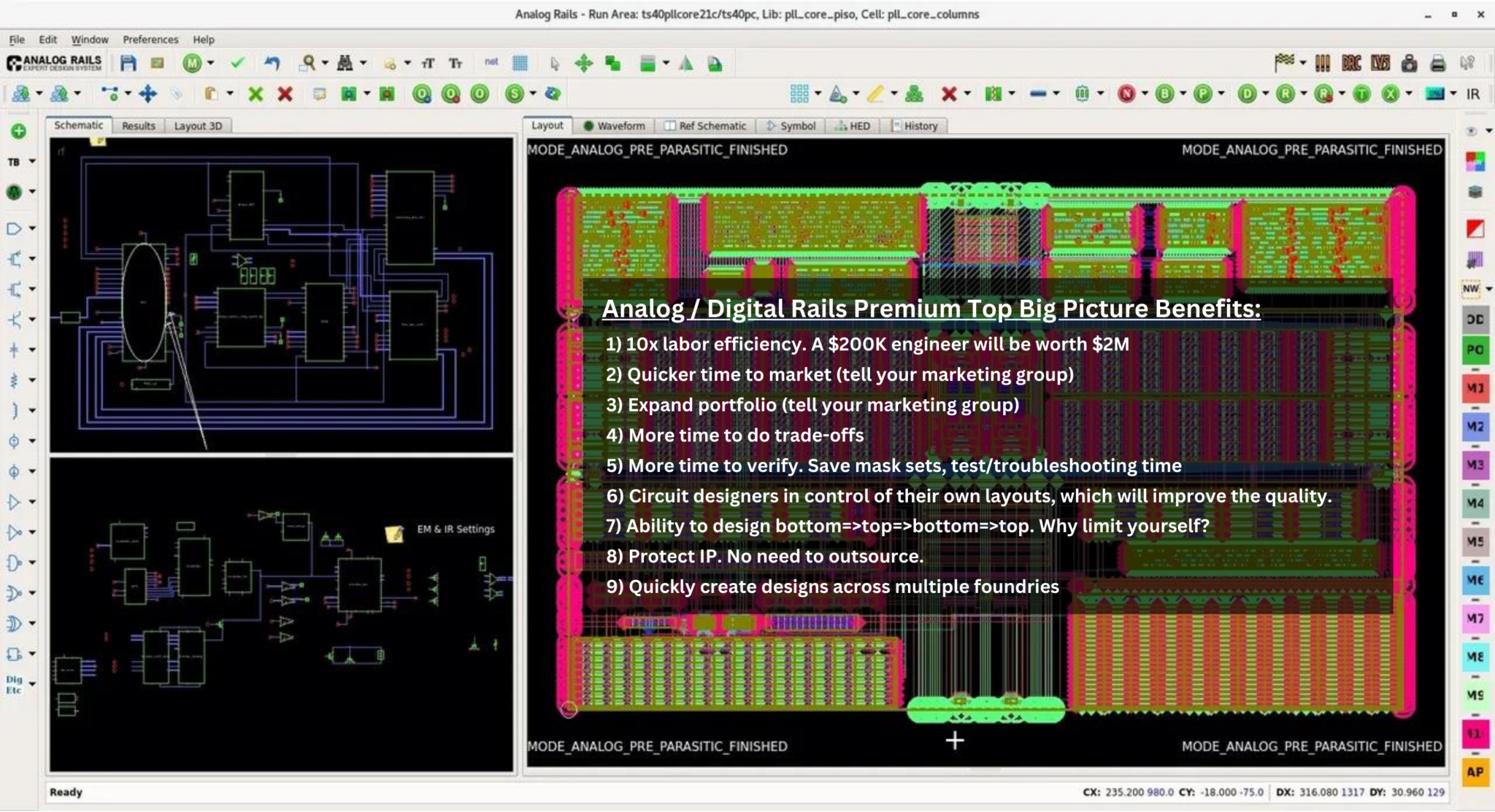
Task: Toggle the PO layer button
Action: [1475, 350]
